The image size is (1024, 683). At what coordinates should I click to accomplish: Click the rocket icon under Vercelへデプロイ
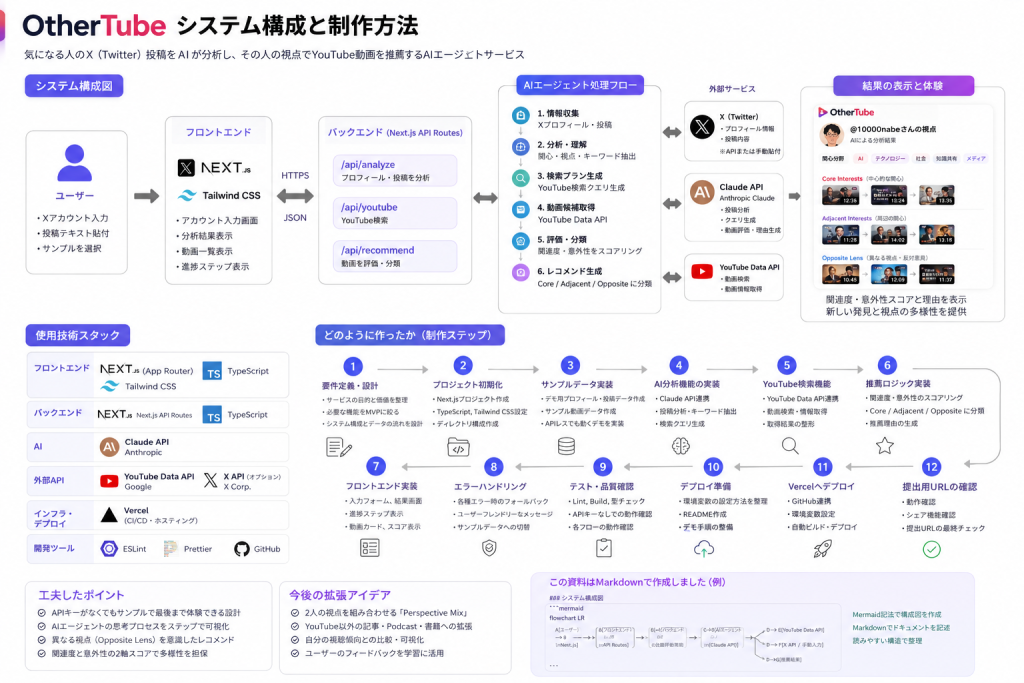(822, 548)
